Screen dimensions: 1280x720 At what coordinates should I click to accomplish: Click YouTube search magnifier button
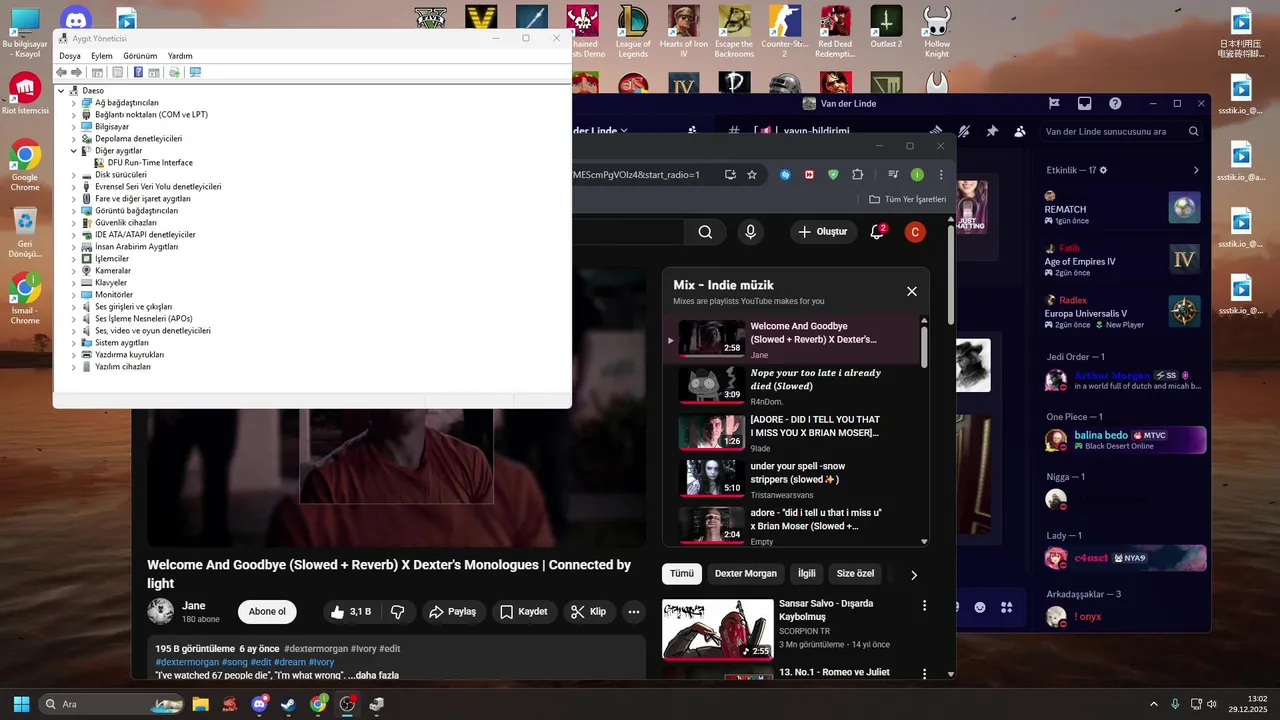coord(705,232)
